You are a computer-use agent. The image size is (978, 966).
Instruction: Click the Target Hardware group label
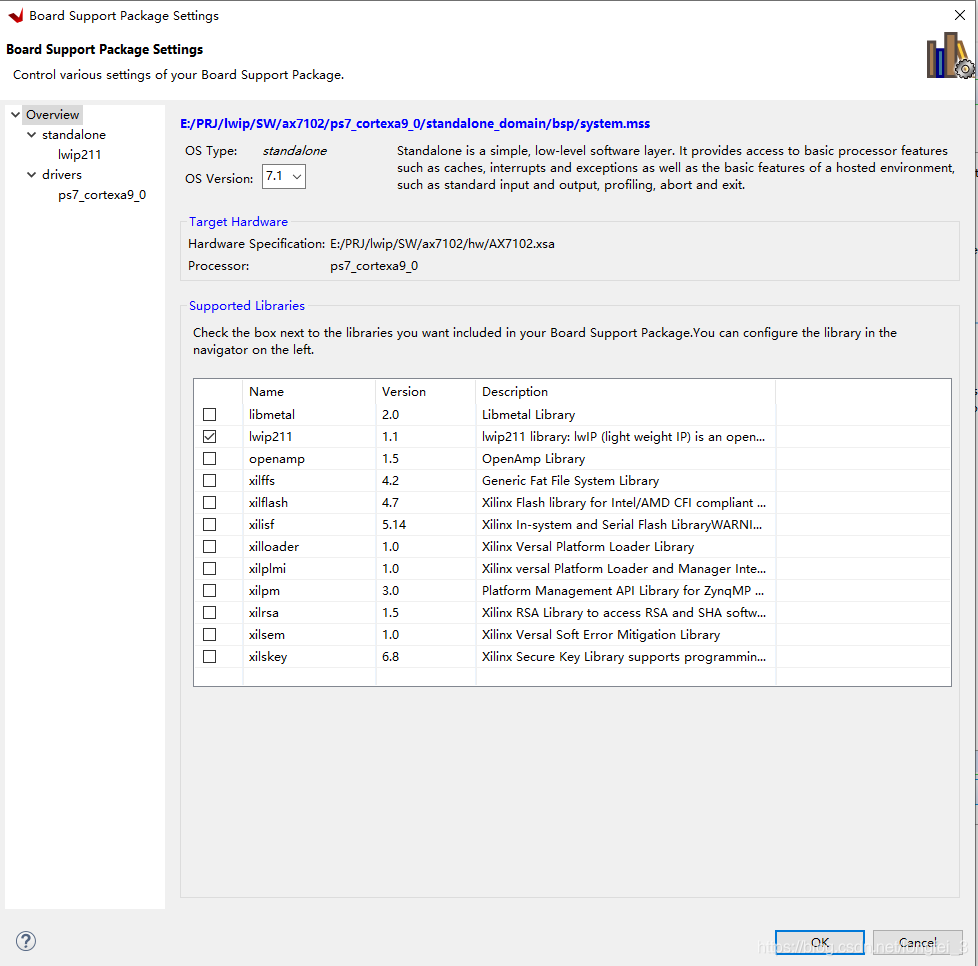click(238, 221)
